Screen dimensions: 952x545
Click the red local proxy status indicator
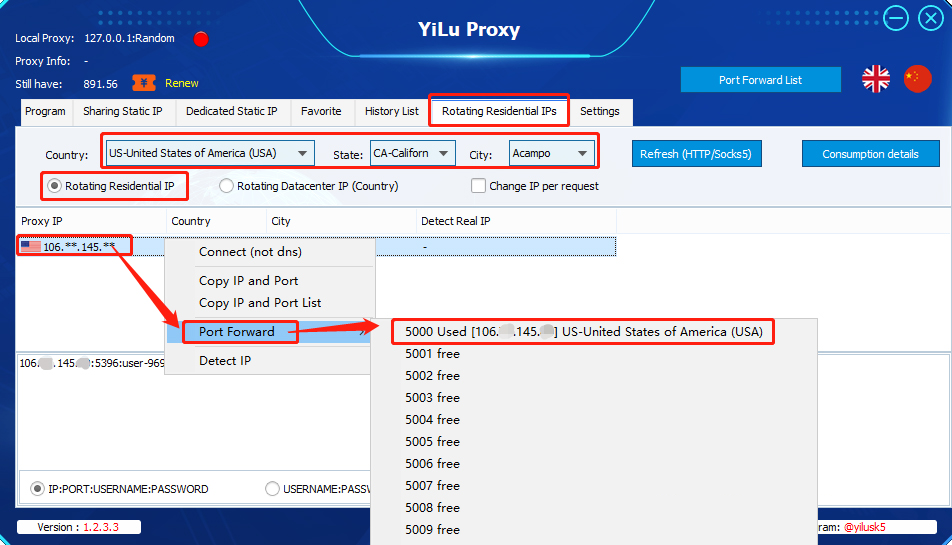[201, 39]
